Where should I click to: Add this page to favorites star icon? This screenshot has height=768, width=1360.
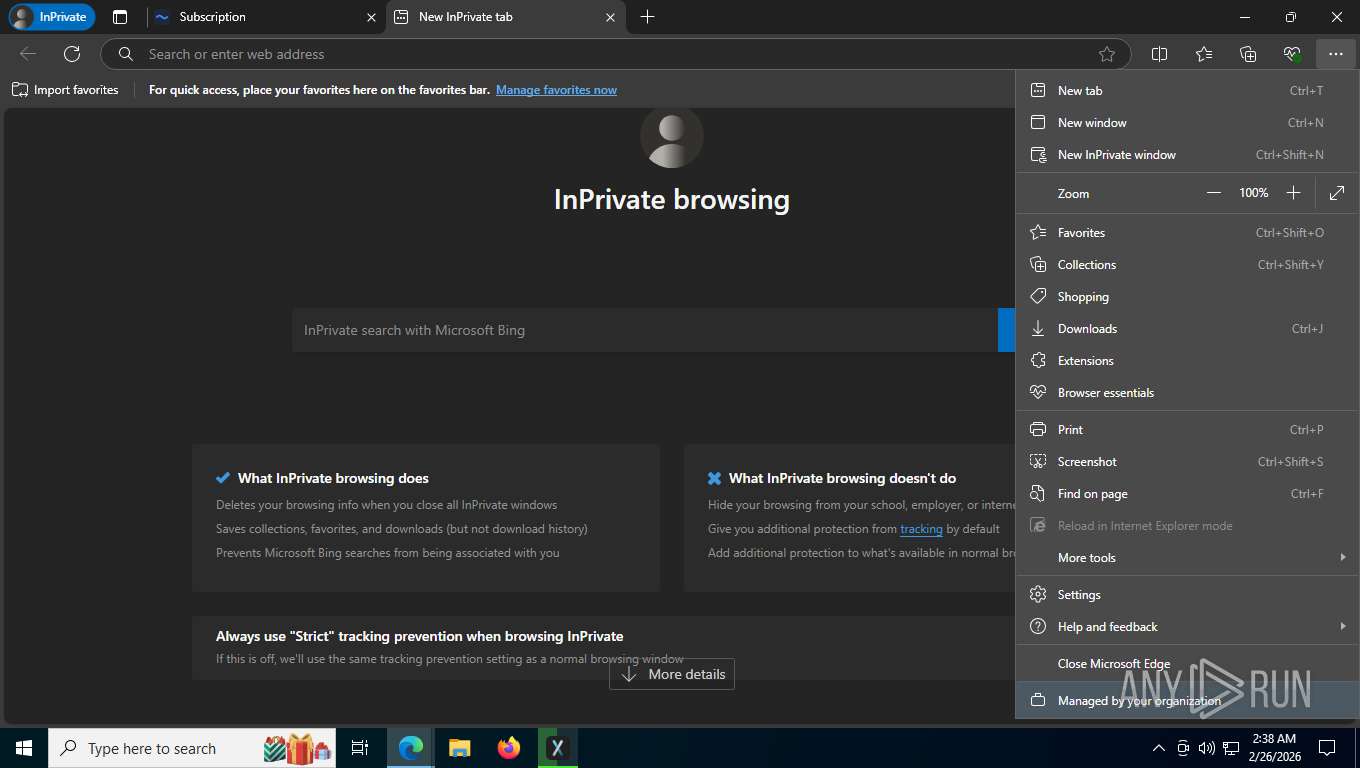point(1107,54)
